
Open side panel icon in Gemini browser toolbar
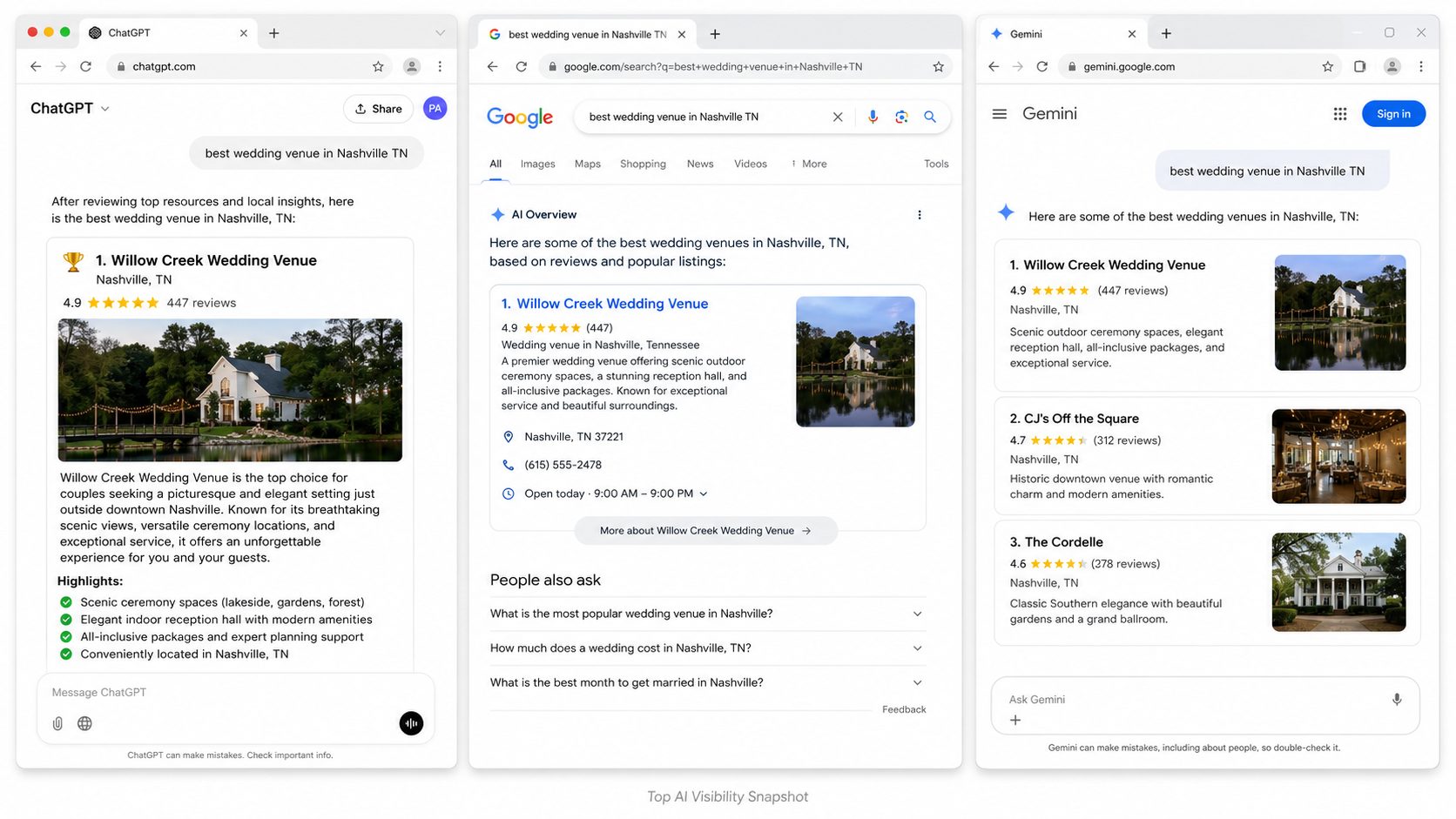(x=1359, y=66)
